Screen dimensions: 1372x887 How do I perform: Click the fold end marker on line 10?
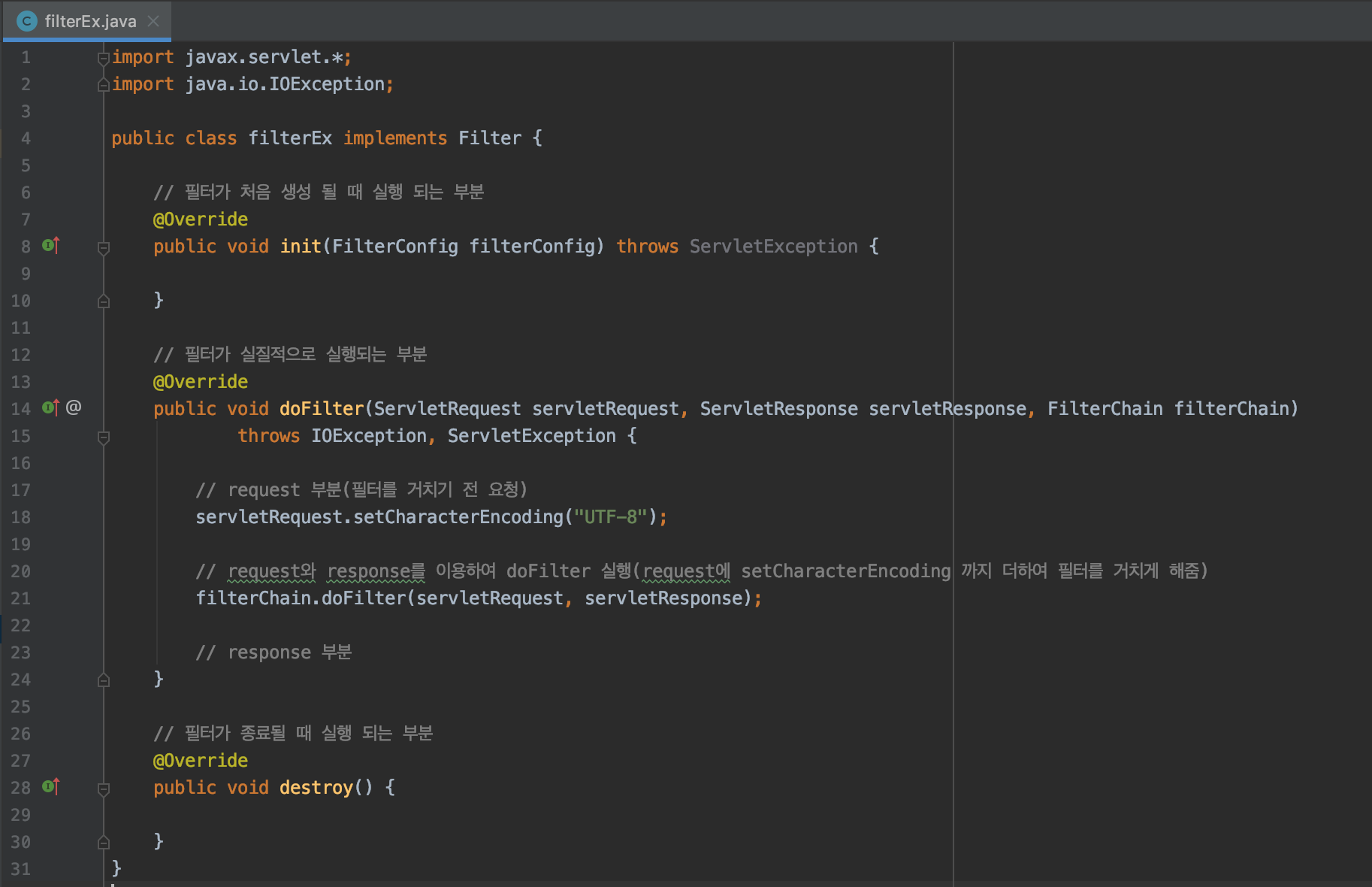click(x=104, y=301)
